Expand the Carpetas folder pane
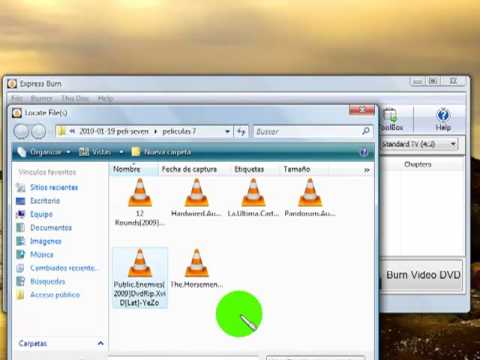 pos(100,343)
